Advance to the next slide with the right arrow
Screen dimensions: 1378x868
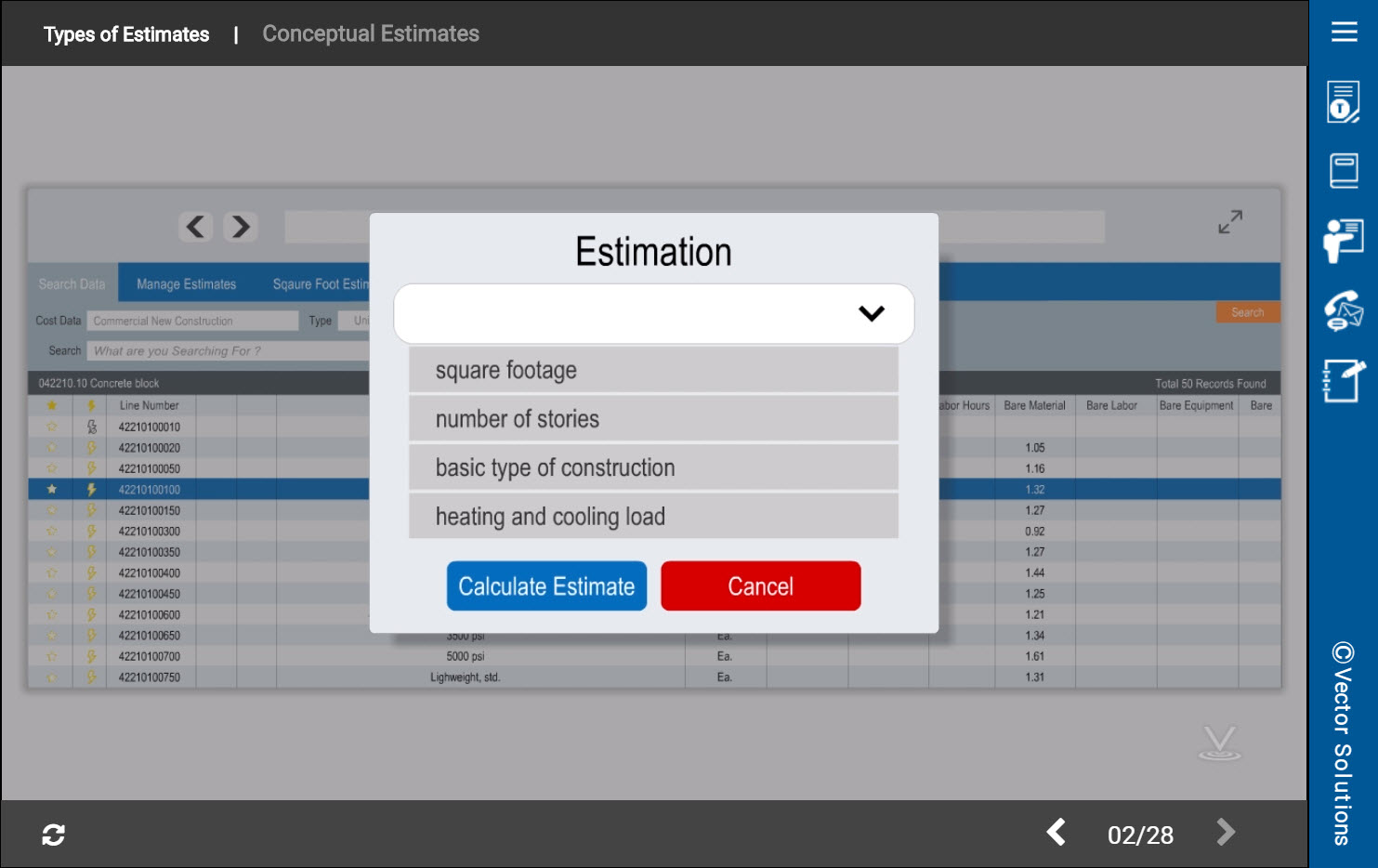[1226, 833]
